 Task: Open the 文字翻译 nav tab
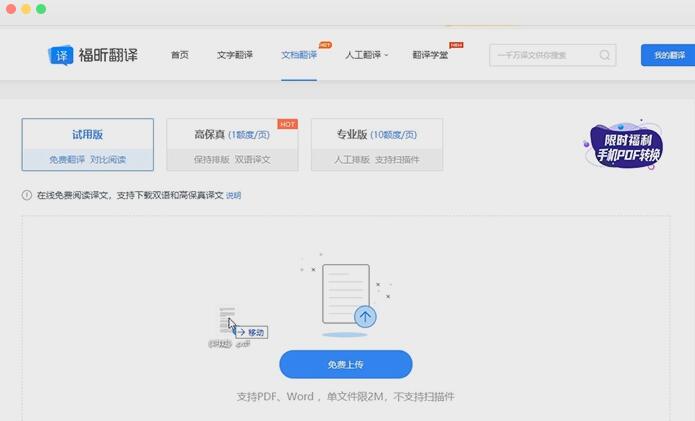(x=235, y=55)
